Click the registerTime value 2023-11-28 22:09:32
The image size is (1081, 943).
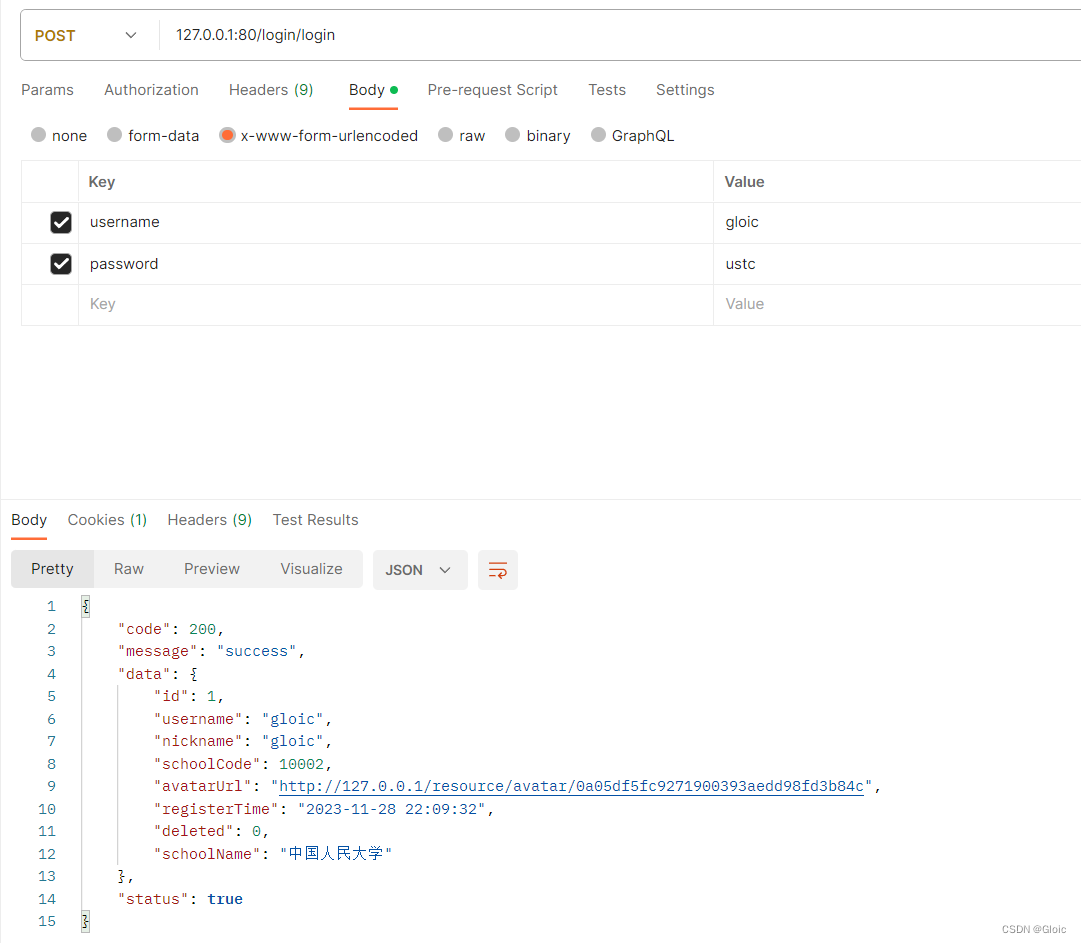392,809
